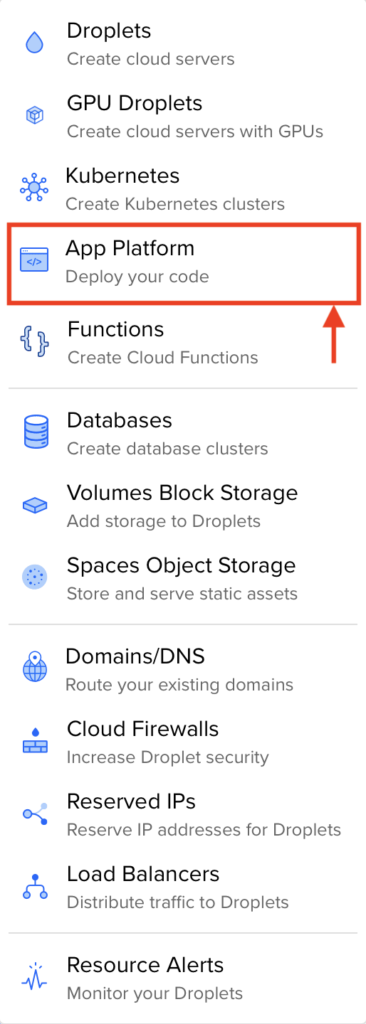Open the Droplets menu item
Image resolution: width=366 pixels, height=1024 pixels.
tap(183, 44)
